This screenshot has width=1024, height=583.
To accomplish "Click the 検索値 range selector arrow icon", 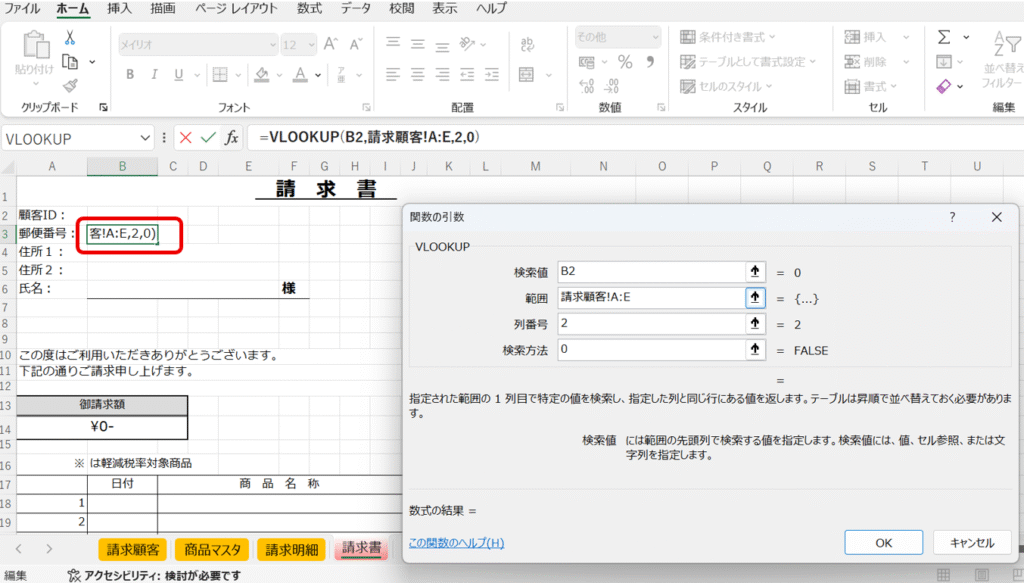I will [755, 271].
